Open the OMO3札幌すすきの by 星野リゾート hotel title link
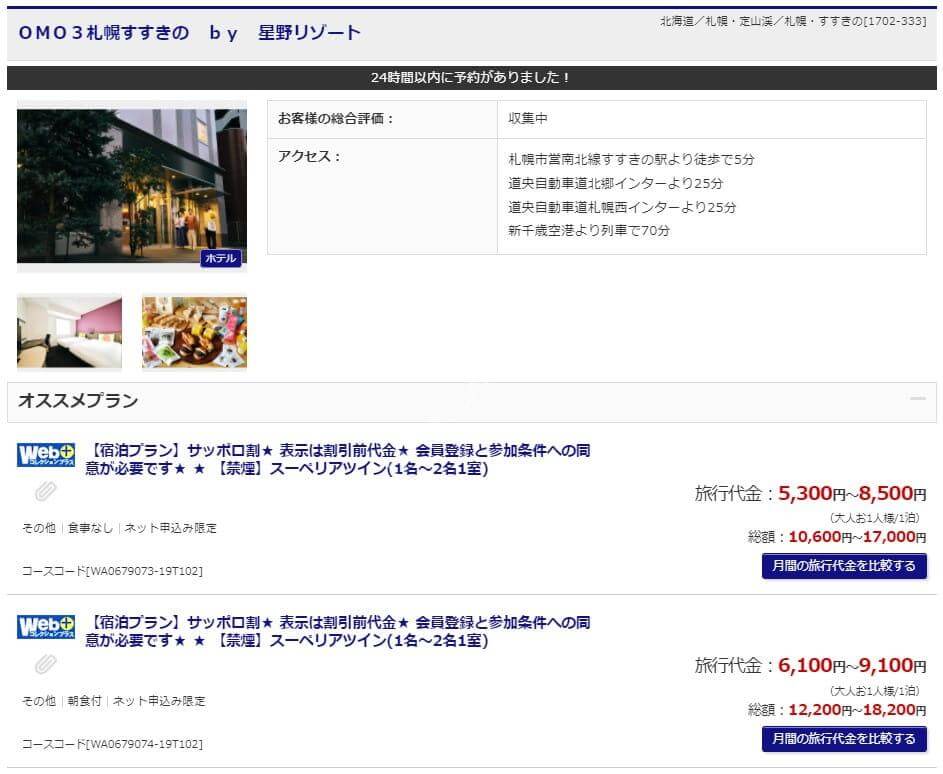Image resolution: width=943 pixels, height=774 pixels. [189, 32]
